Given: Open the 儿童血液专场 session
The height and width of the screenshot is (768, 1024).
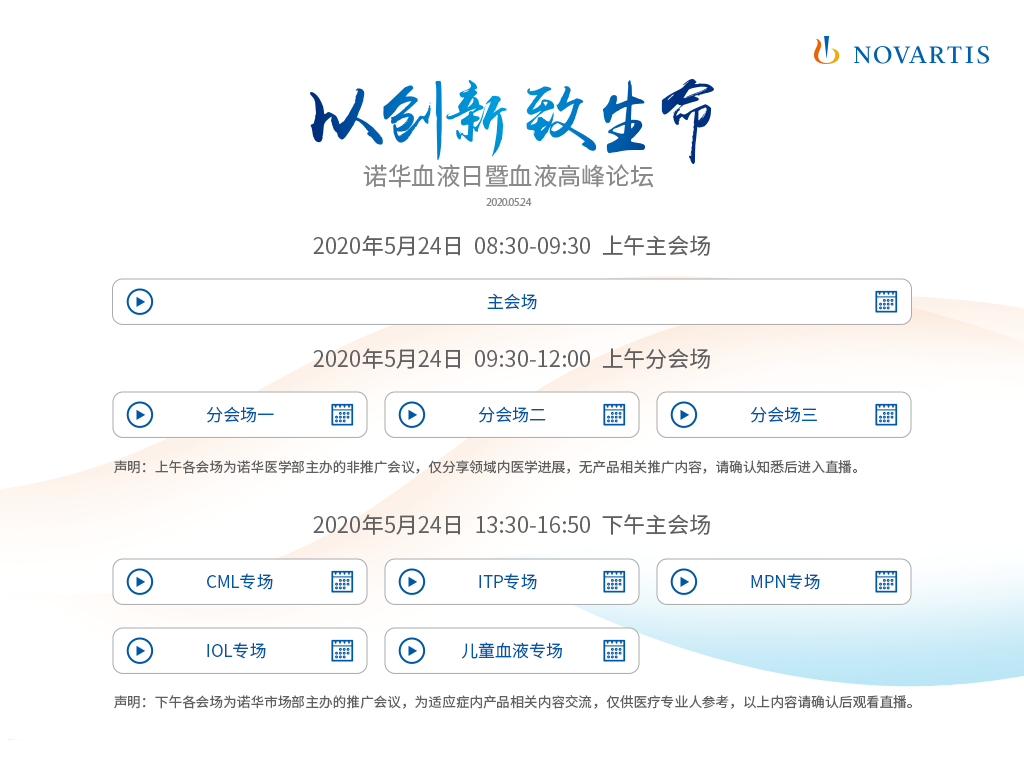Looking at the screenshot, I should (512, 651).
